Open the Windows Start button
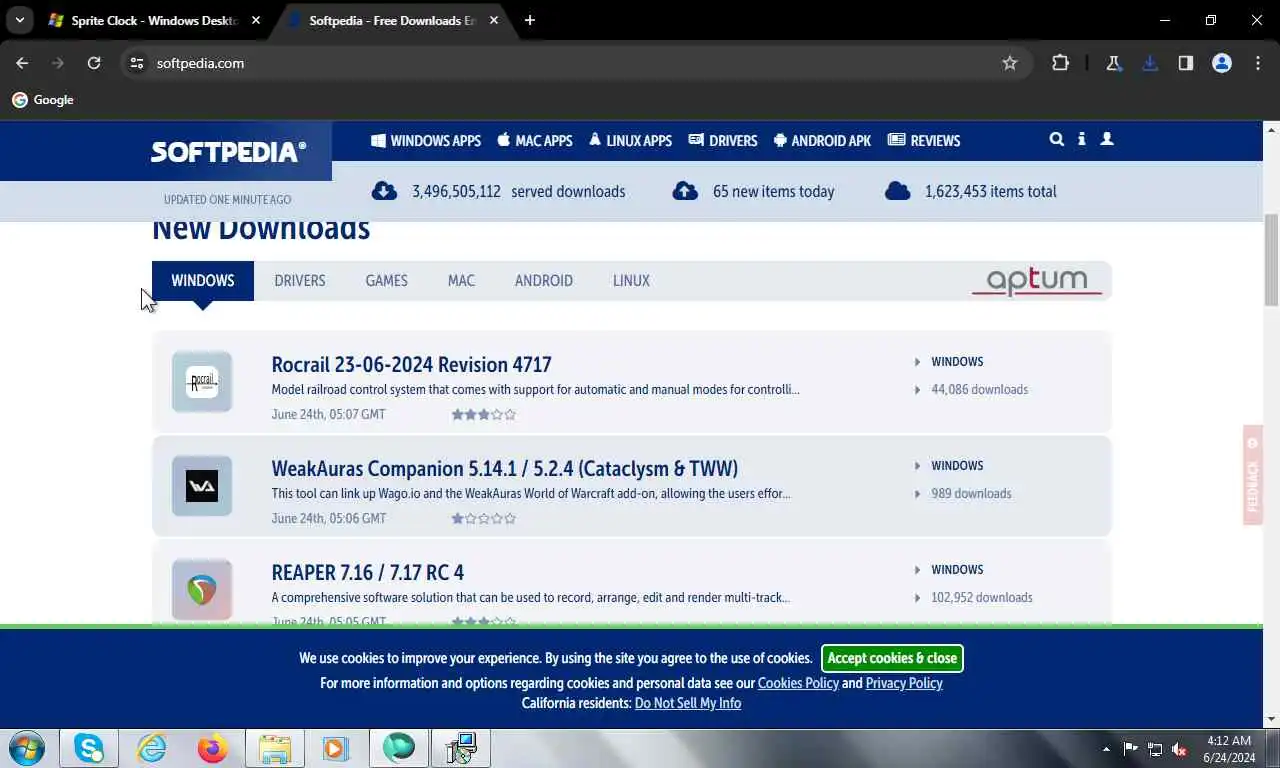 [x=26, y=748]
